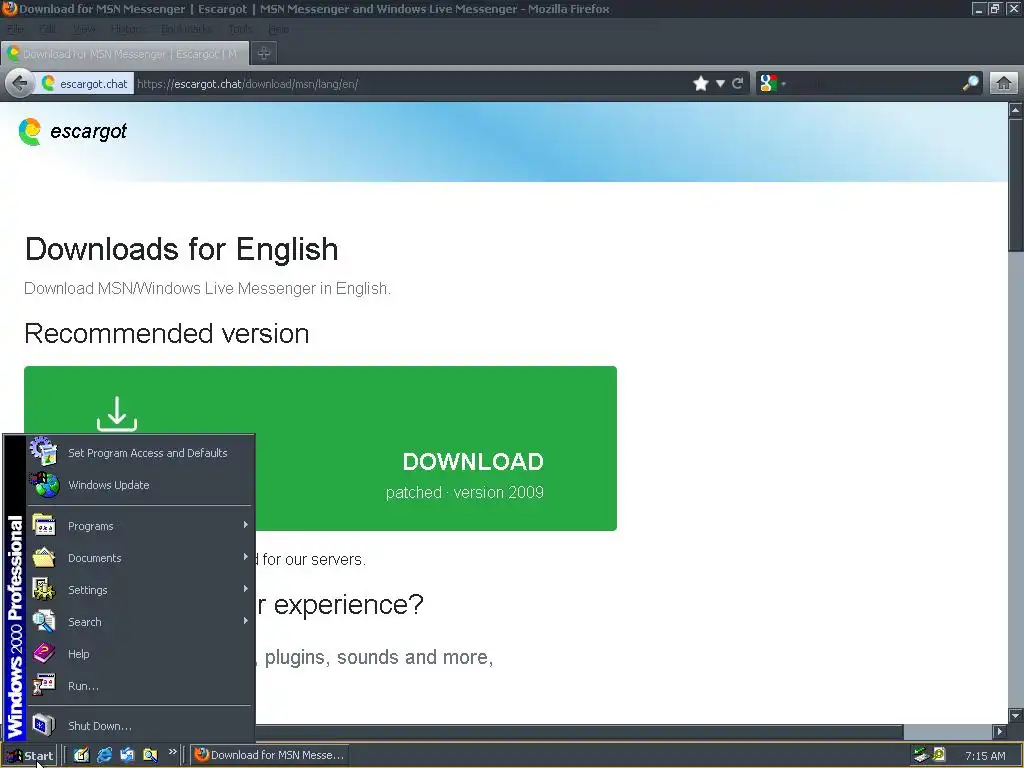Viewport: 1024px width, 768px height.
Task: Click the back arrow navigation button
Action: tap(20, 84)
